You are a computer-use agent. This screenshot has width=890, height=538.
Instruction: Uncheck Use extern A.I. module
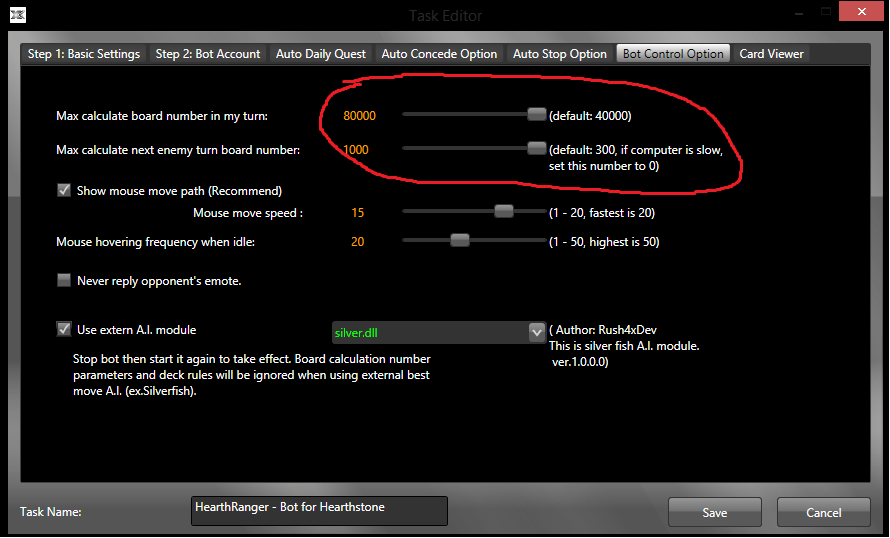[64, 329]
